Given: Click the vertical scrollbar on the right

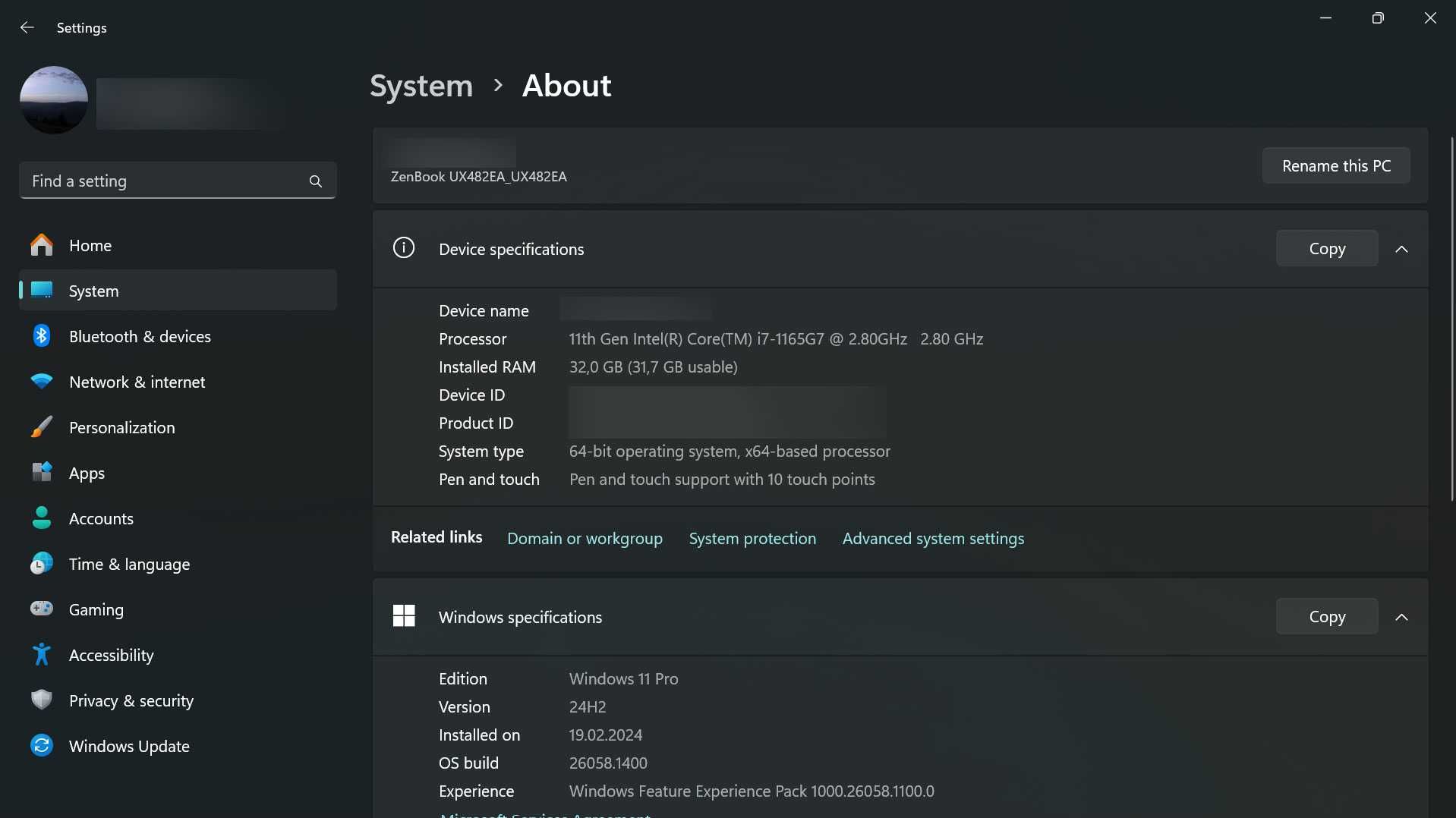Looking at the screenshot, I should pyautogui.click(x=1451, y=319).
